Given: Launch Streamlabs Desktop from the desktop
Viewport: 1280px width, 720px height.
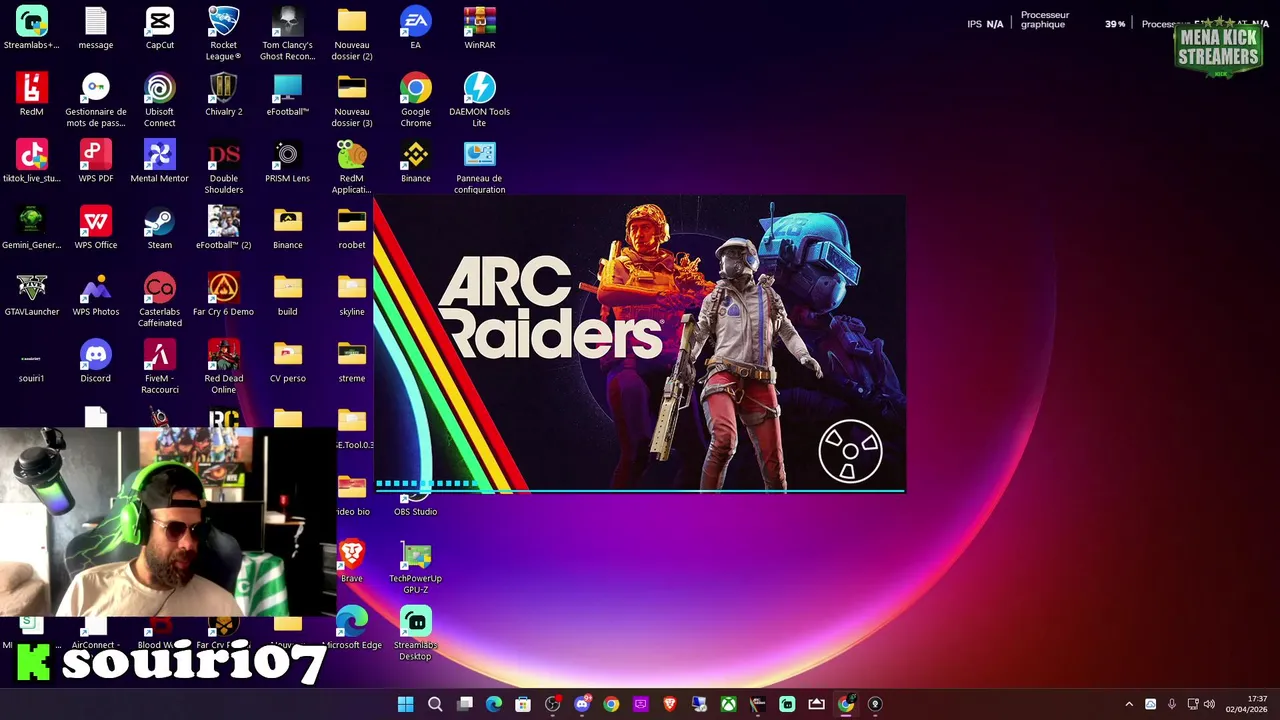Looking at the screenshot, I should coord(416,633).
